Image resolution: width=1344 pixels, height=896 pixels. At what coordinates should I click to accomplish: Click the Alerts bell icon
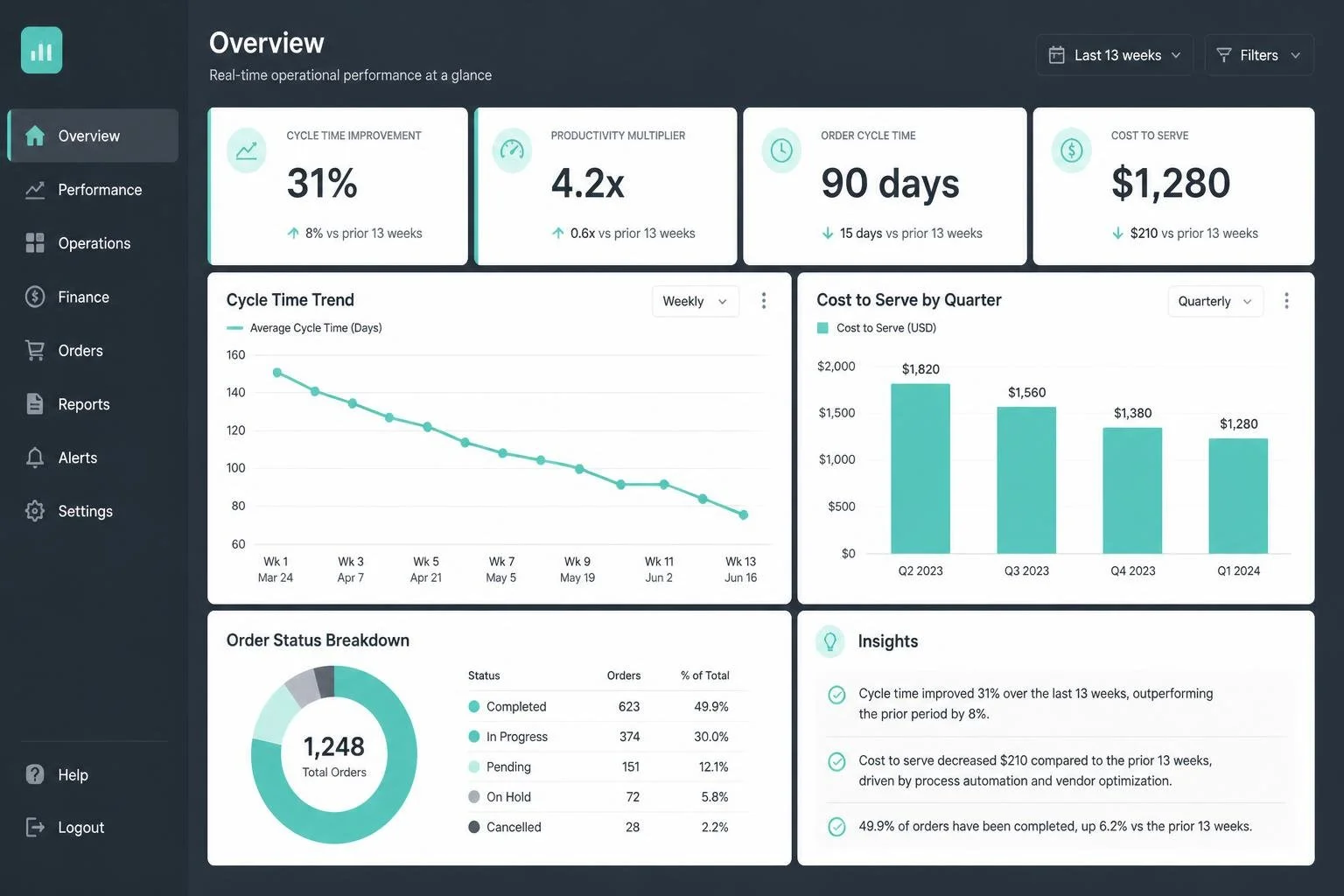pyautogui.click(x=35, y=458)
